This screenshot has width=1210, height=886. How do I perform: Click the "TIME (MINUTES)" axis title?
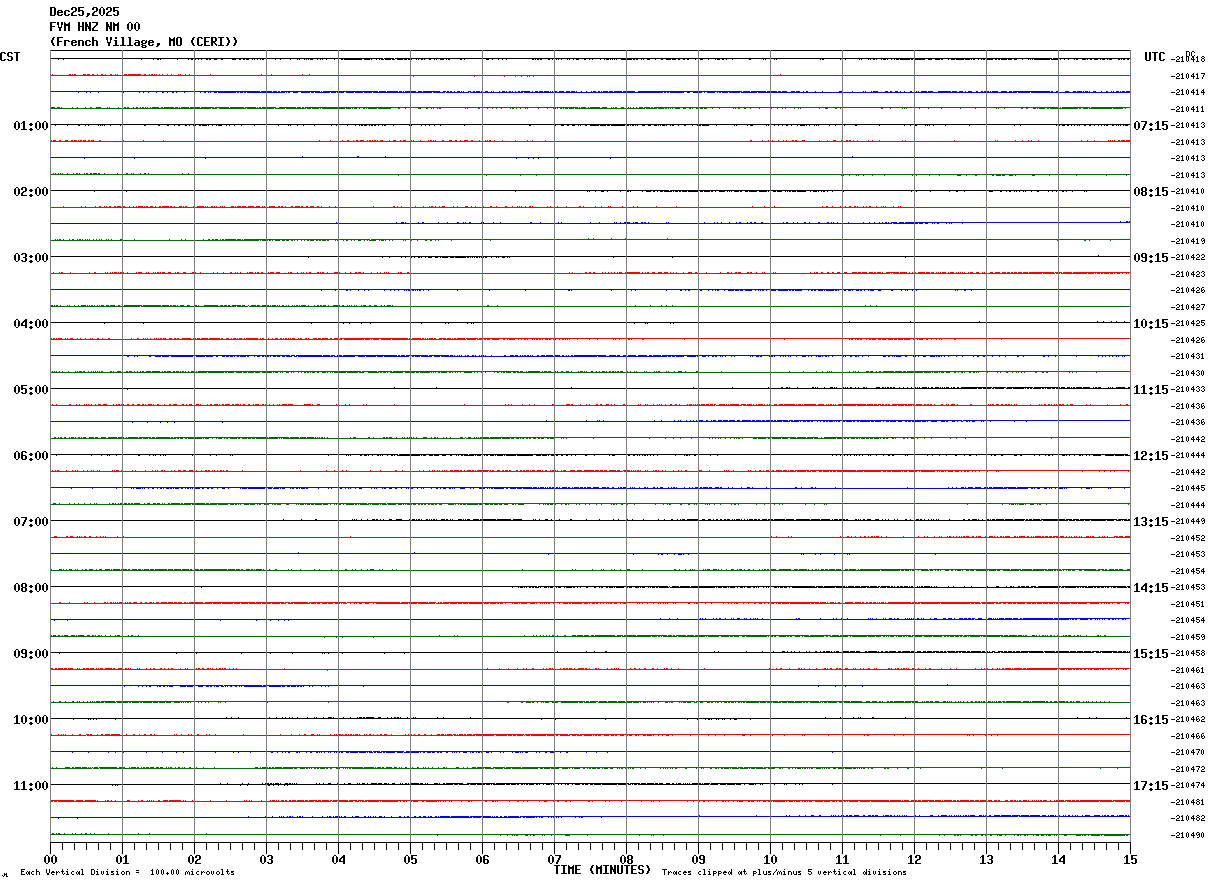tap(602, 870)
